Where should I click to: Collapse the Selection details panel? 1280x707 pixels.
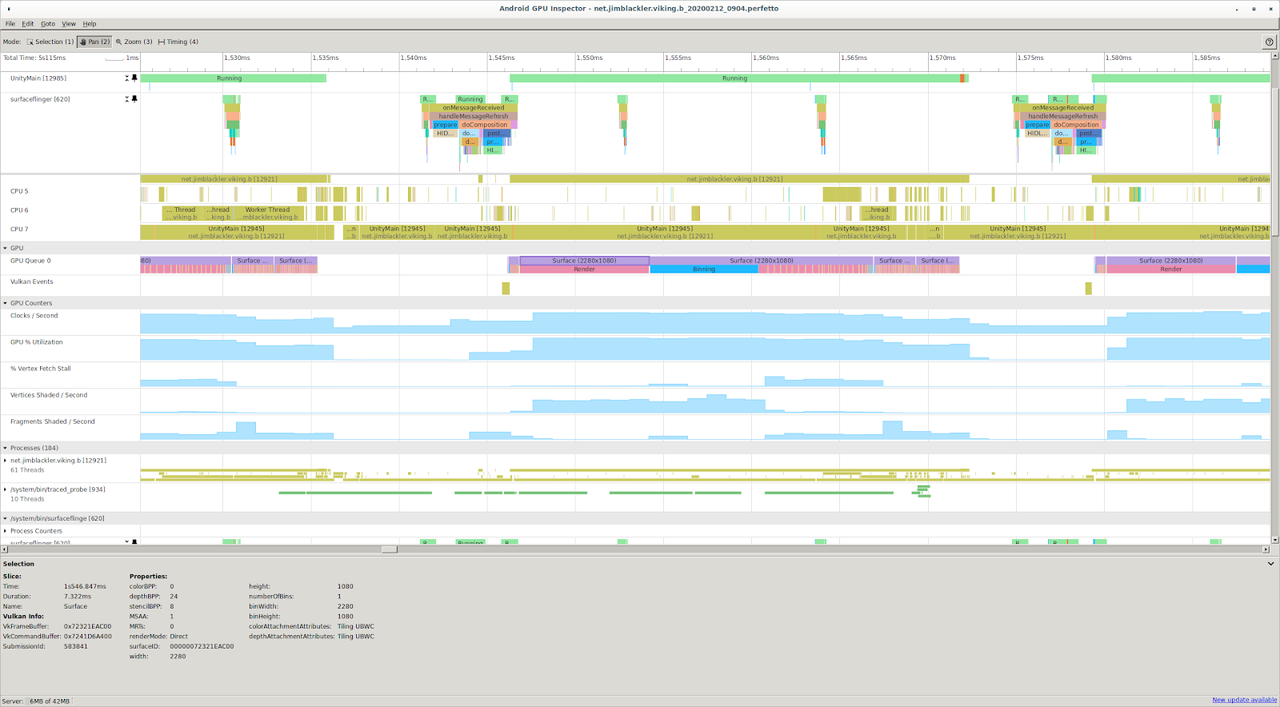coord(1270,564)
